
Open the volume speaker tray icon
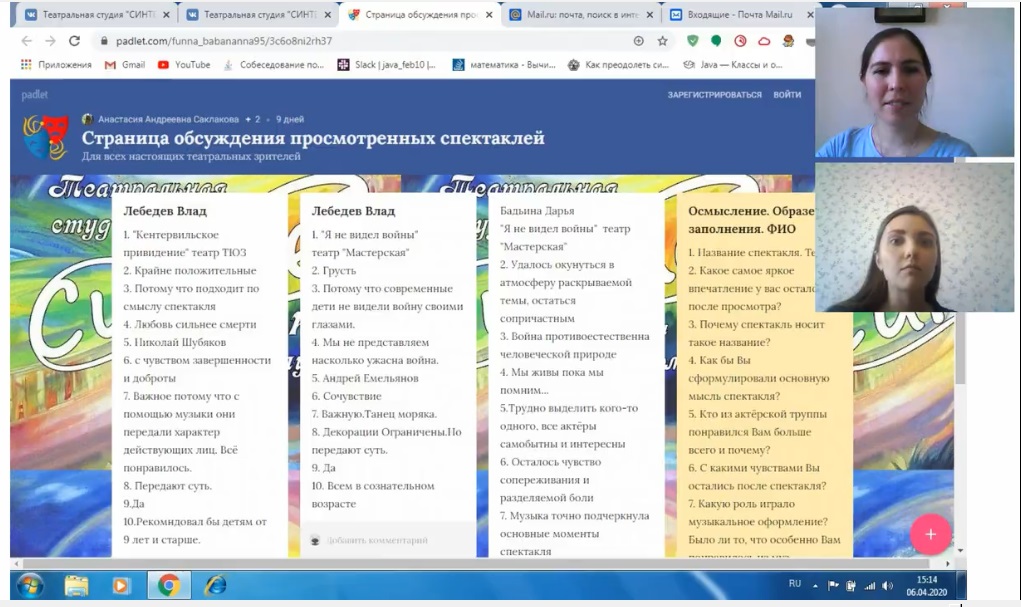(x=888, y=586)
